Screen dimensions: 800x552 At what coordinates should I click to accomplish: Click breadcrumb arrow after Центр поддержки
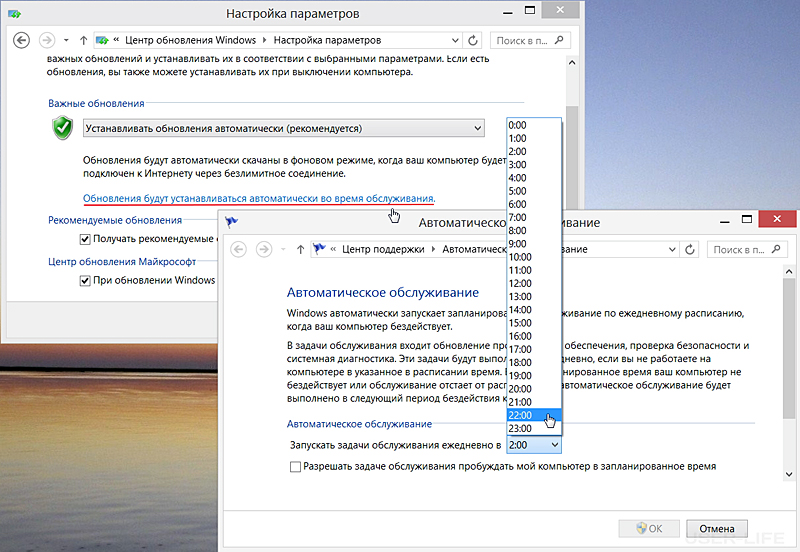(433, 249)
